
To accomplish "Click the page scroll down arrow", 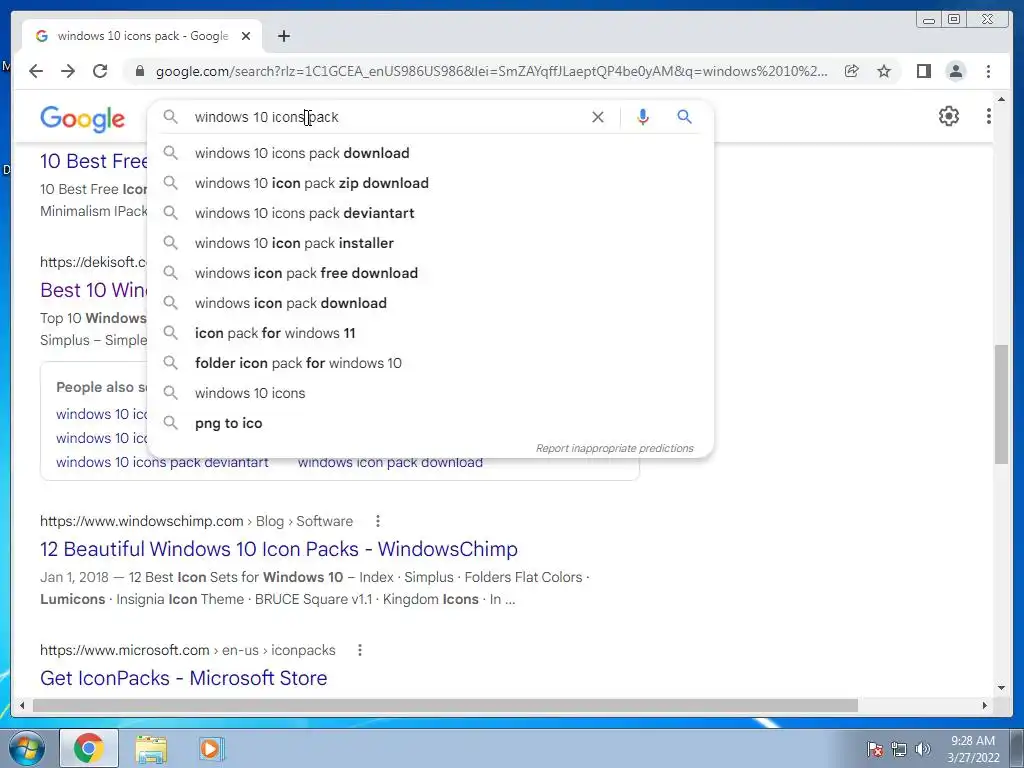I will coord(1001,688).
